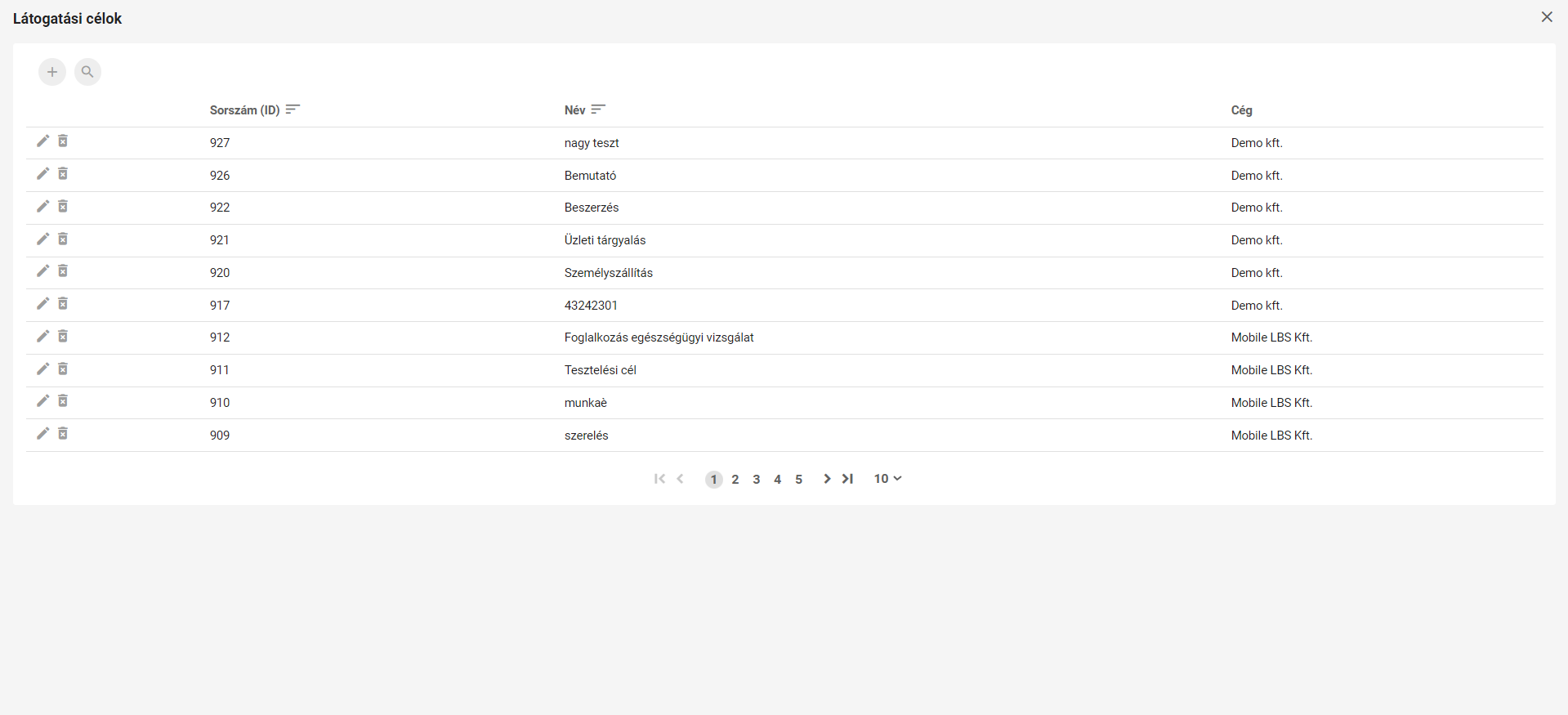Viewport: 1568px width, 715px height.
Task: Jump to the last page
Action: pyautogui.click(x=848, y=479)
